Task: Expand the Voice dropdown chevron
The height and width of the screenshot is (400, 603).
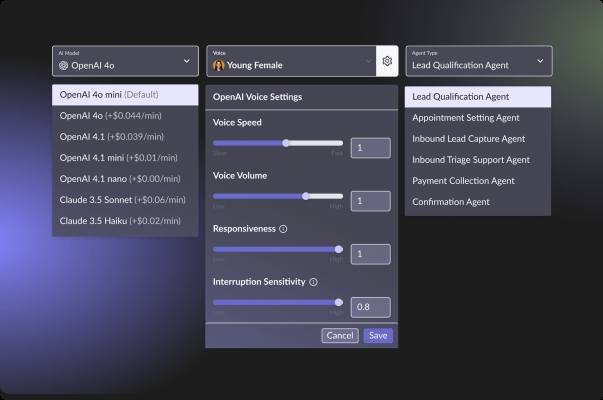Action: pyautogui.click(x=368, y=61)
